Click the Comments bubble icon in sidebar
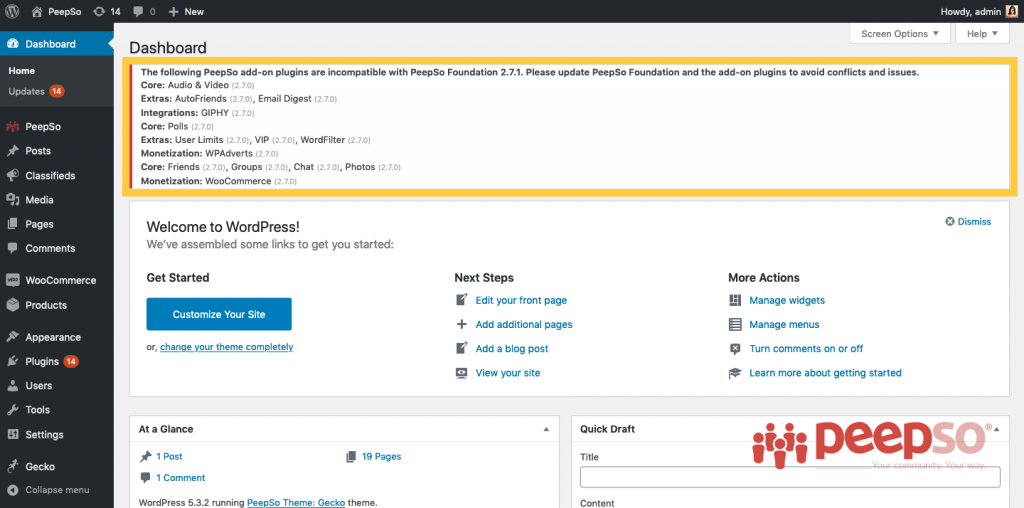Viewport: 1024px width, 508px height. click(12, 248)
